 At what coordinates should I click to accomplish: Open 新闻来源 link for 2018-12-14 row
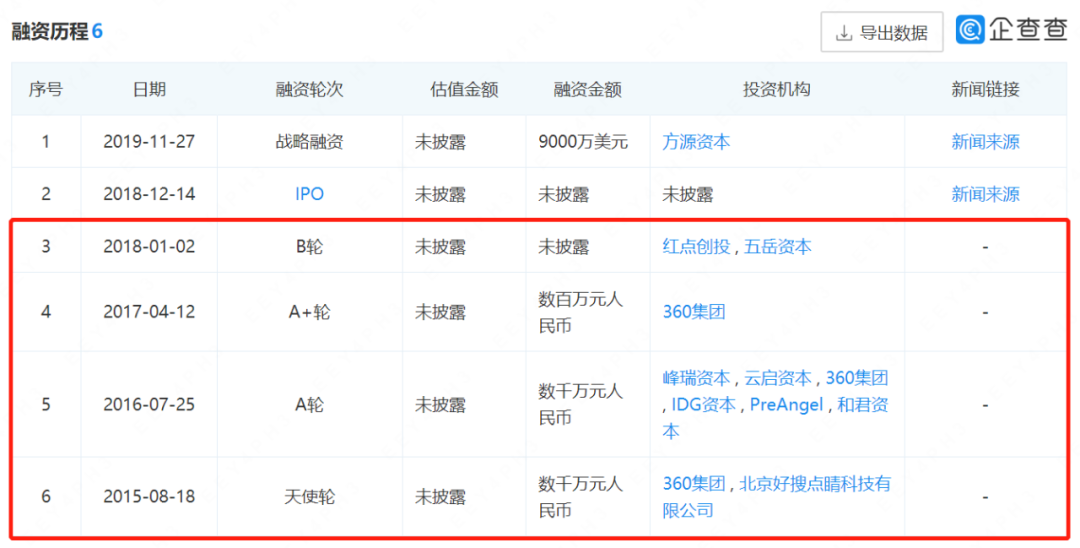point(985,194)
